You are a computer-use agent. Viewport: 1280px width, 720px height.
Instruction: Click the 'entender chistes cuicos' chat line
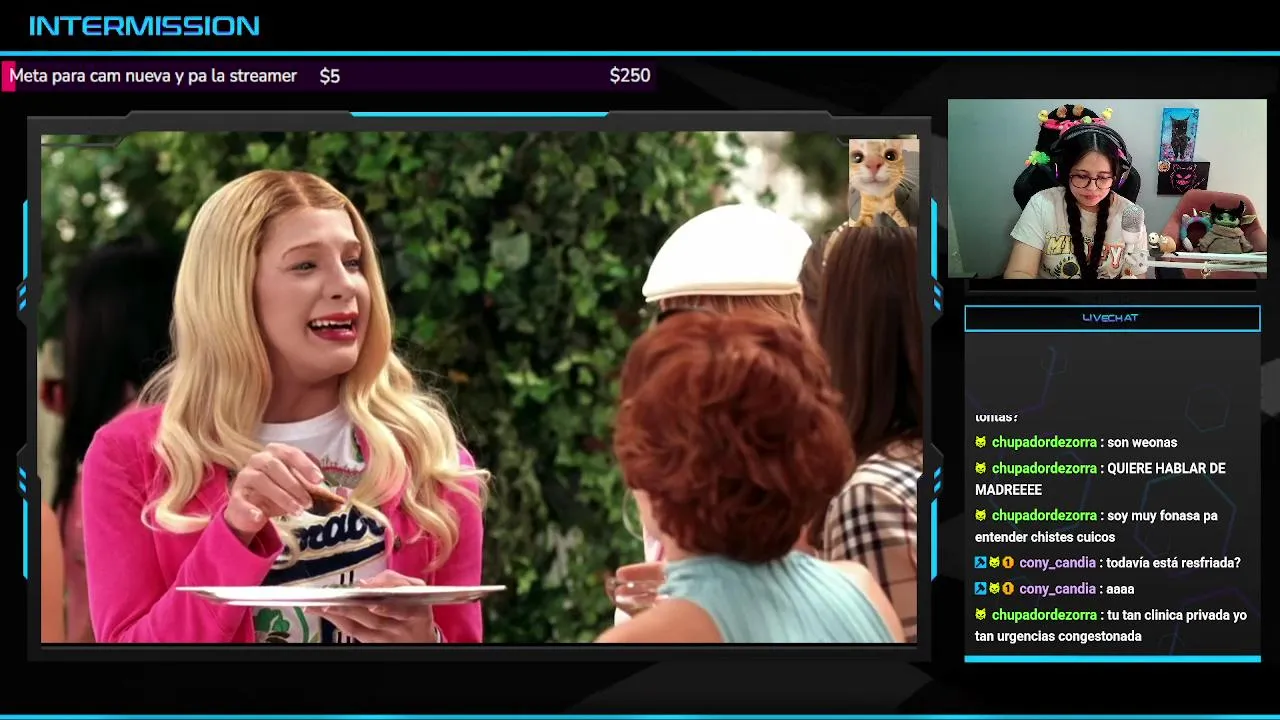point(1045,537)
